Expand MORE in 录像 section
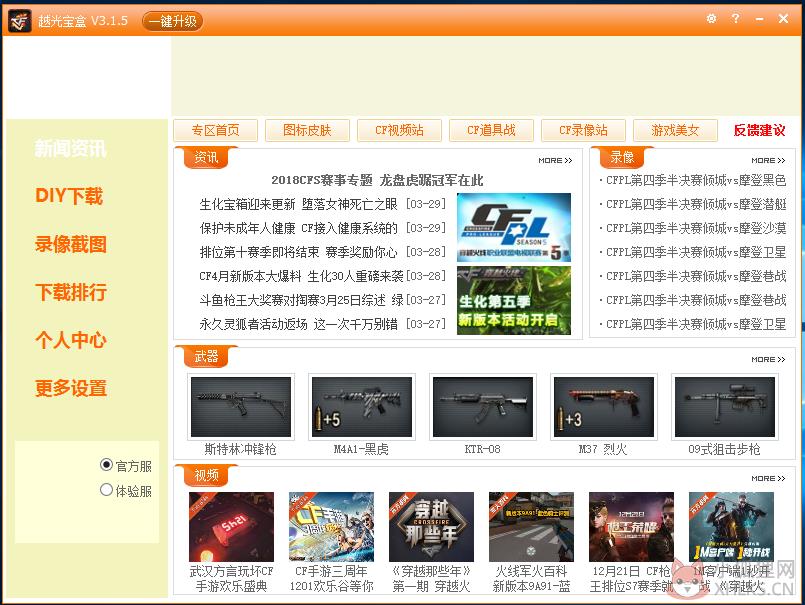 coord(768,160)
